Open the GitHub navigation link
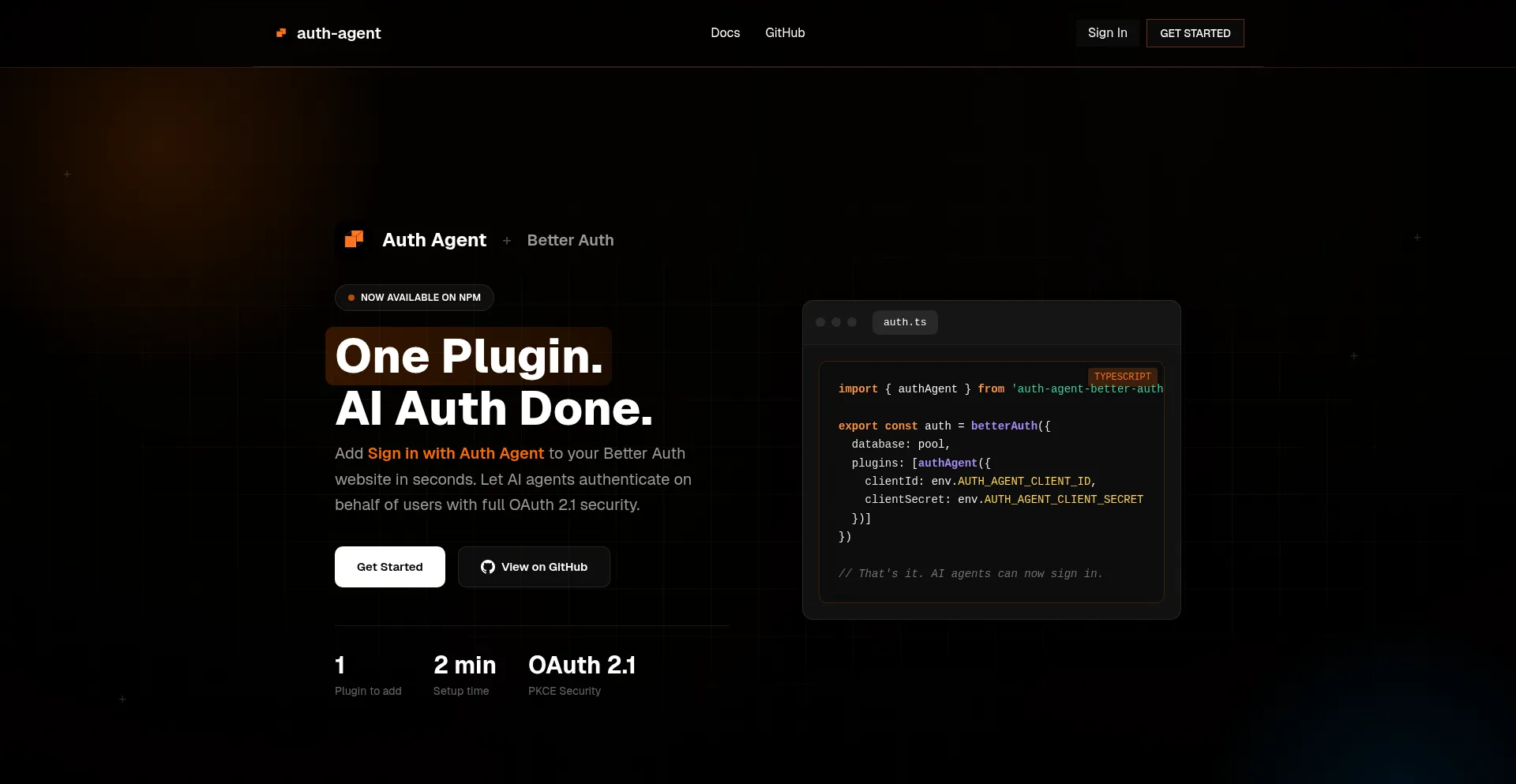The height and width of the screenshot is (784, 1516). click(x=785, y=33)
